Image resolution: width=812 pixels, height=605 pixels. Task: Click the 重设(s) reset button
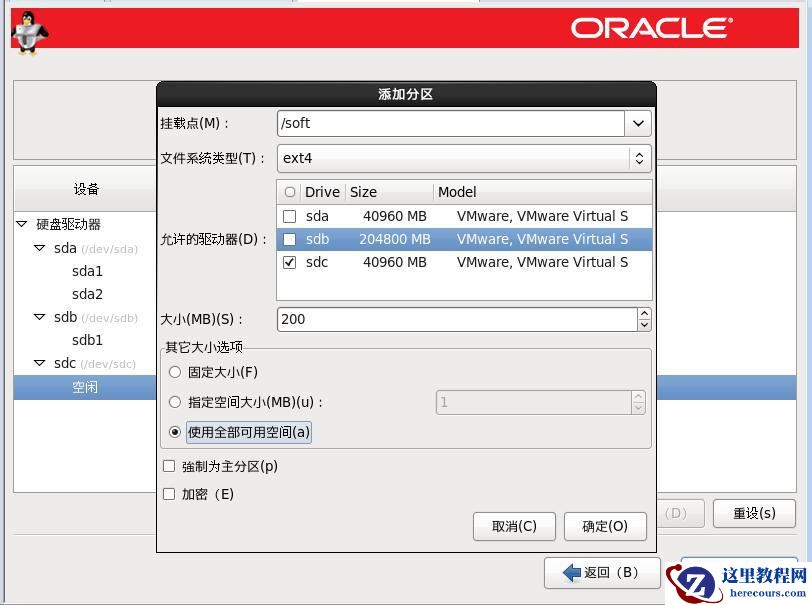[754, 513]
